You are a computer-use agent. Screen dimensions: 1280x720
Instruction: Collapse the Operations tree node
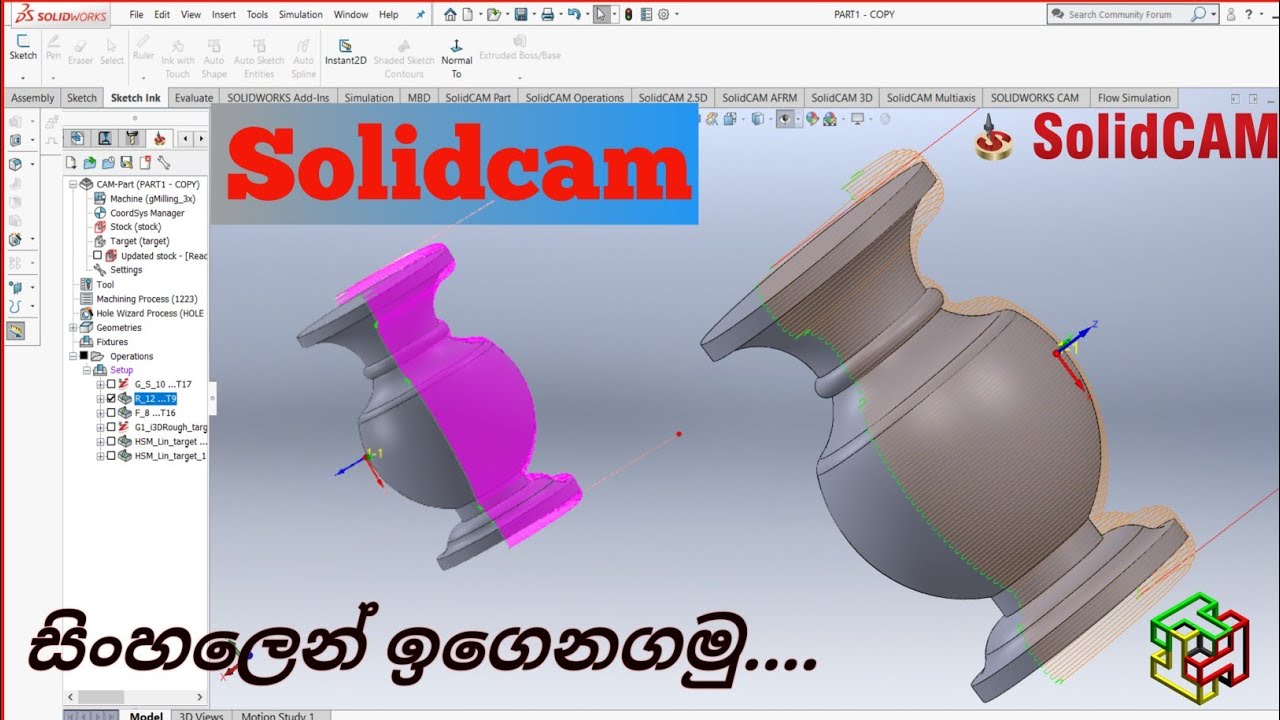(x=73, y=356)
